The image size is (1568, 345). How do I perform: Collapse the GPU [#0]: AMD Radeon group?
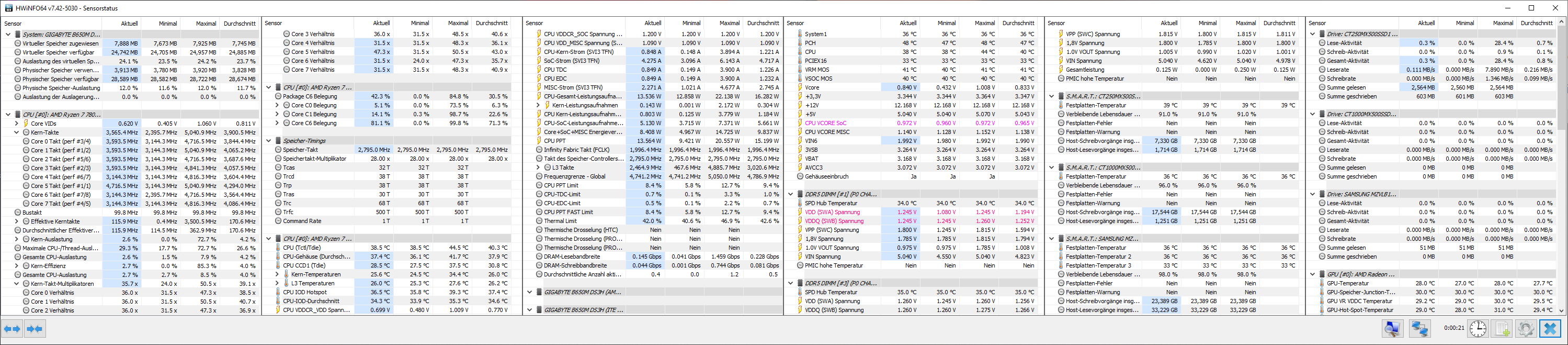click(1312, 274)
